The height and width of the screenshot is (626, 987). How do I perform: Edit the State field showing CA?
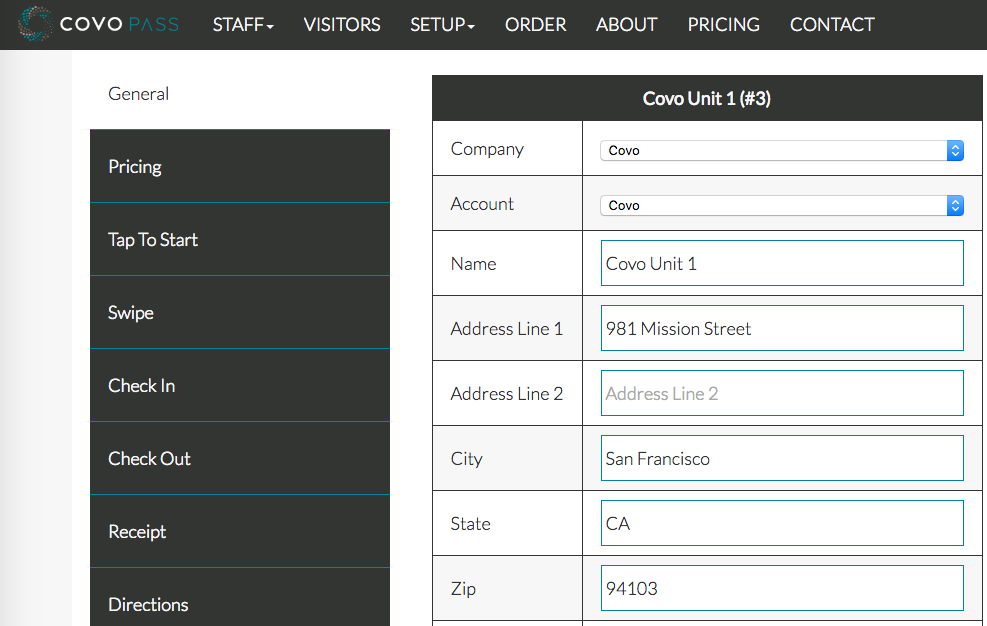[782, 523]
